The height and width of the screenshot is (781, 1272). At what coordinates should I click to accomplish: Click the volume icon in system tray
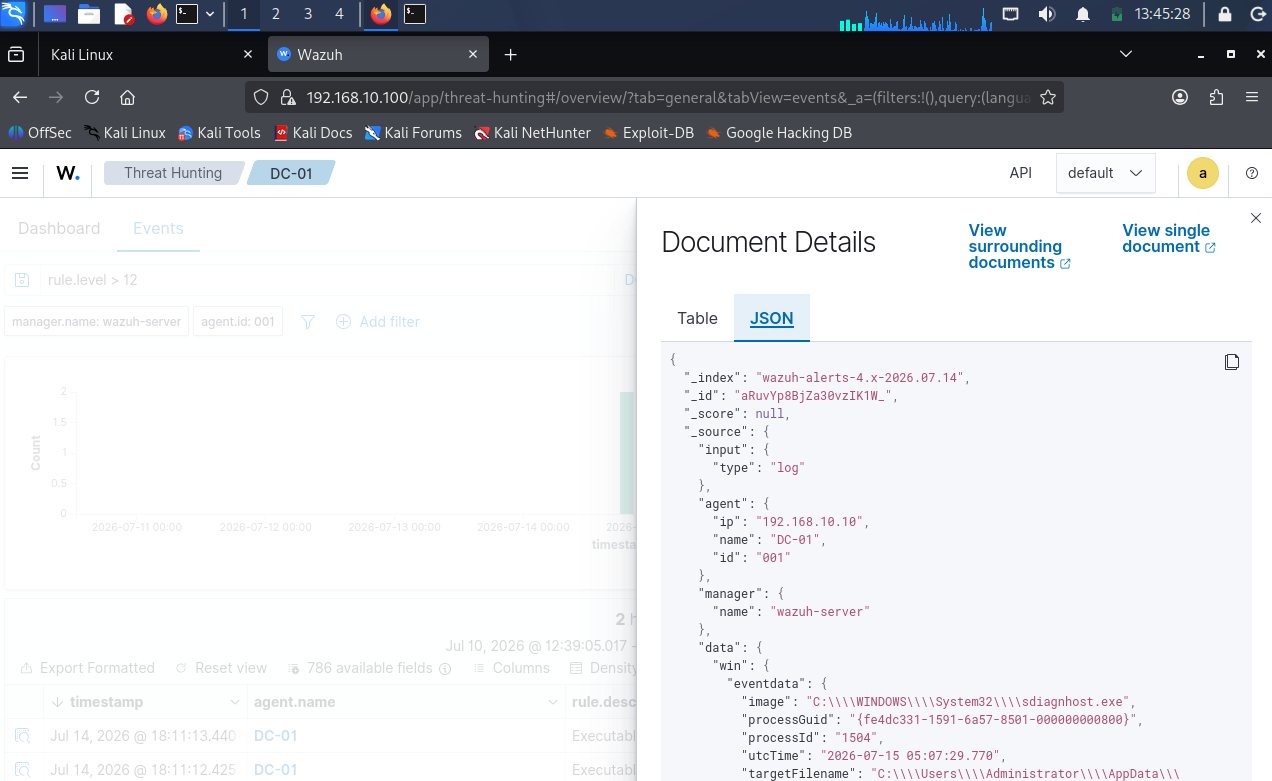(x=1047, y=14)
